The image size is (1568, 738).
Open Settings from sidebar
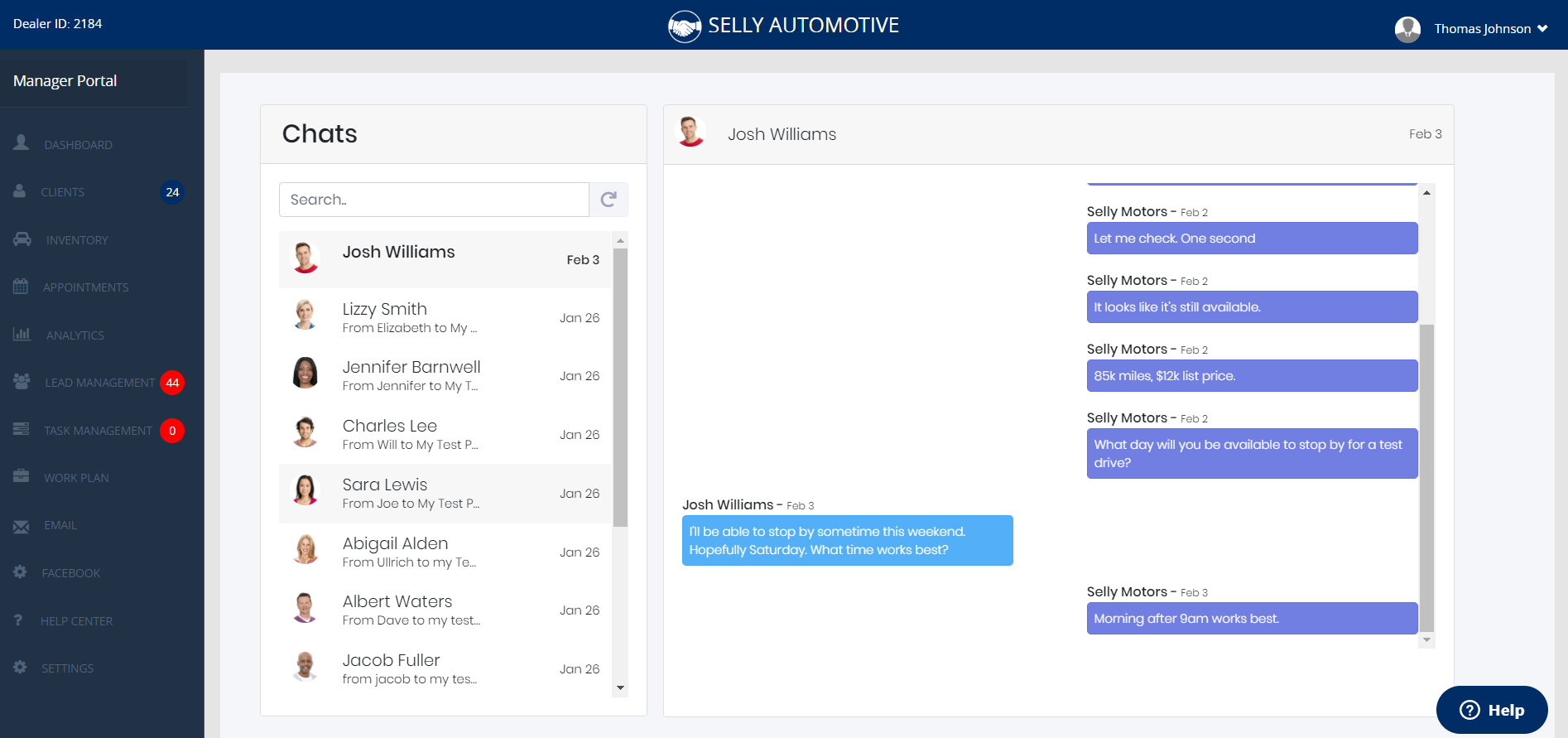point(68,668)
